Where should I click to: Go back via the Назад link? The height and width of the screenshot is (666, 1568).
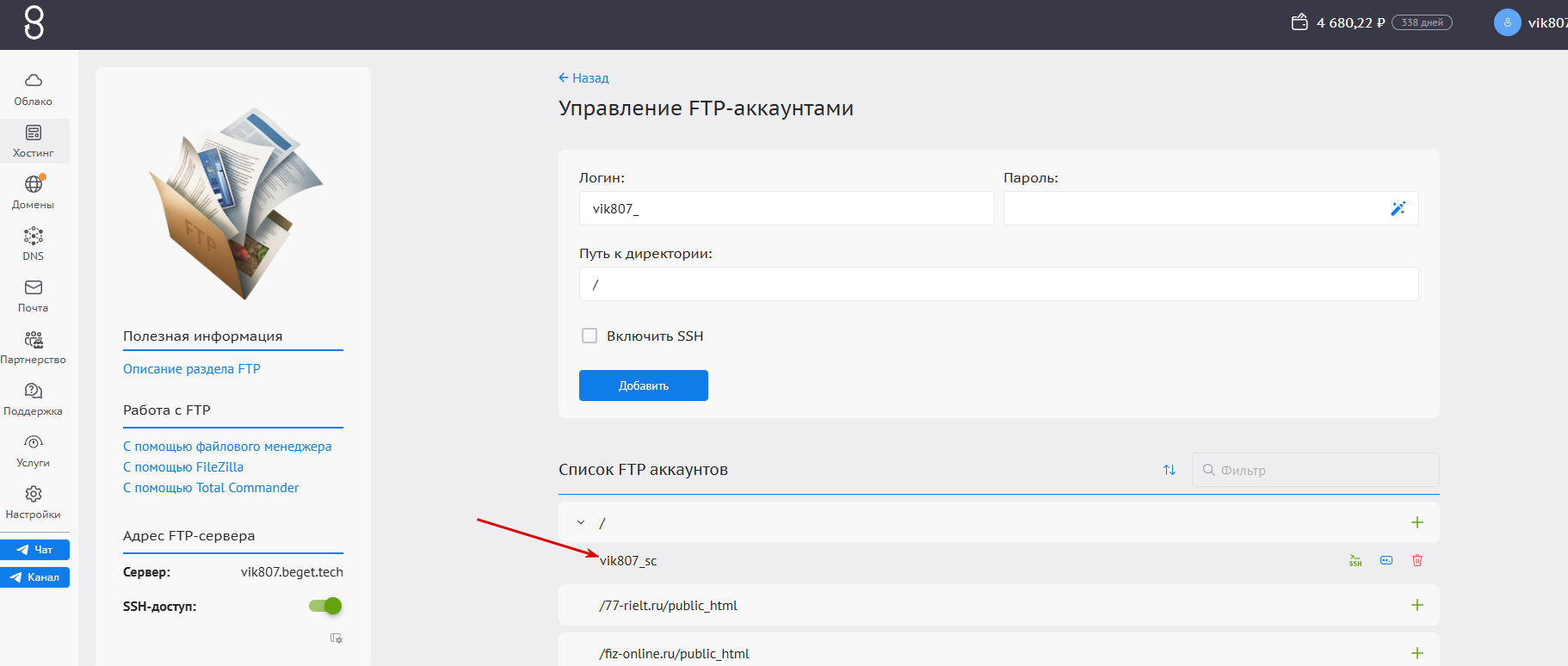tap(583, 77)
